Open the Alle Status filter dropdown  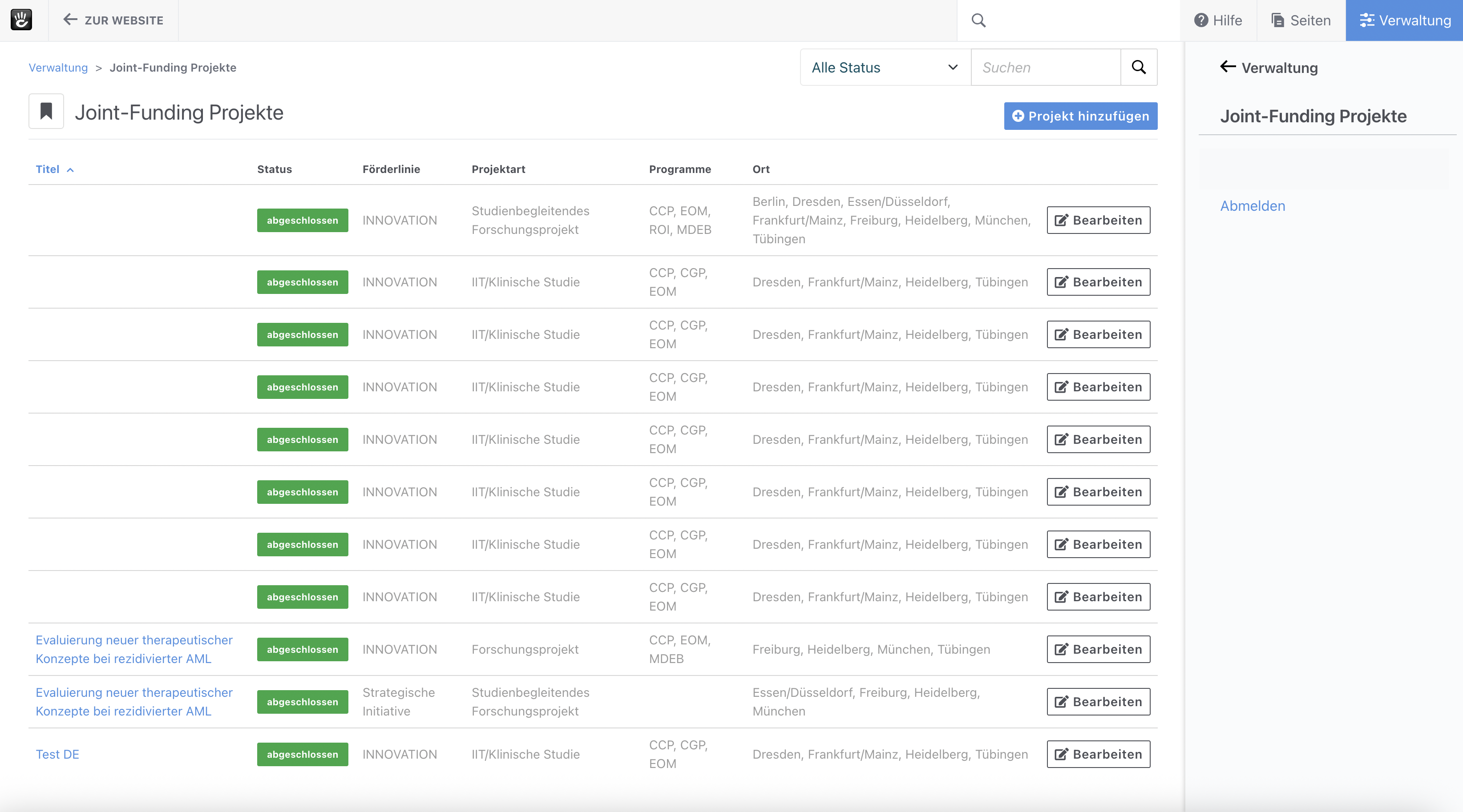(x=885, y=68)
